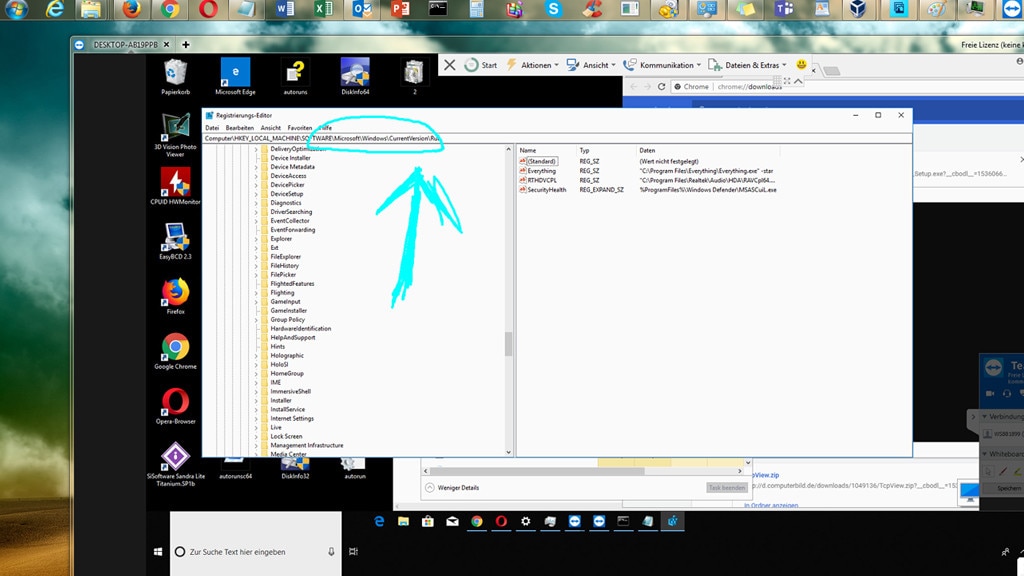
Task: Click the Weniger Details button
Action: pos(460,486)
